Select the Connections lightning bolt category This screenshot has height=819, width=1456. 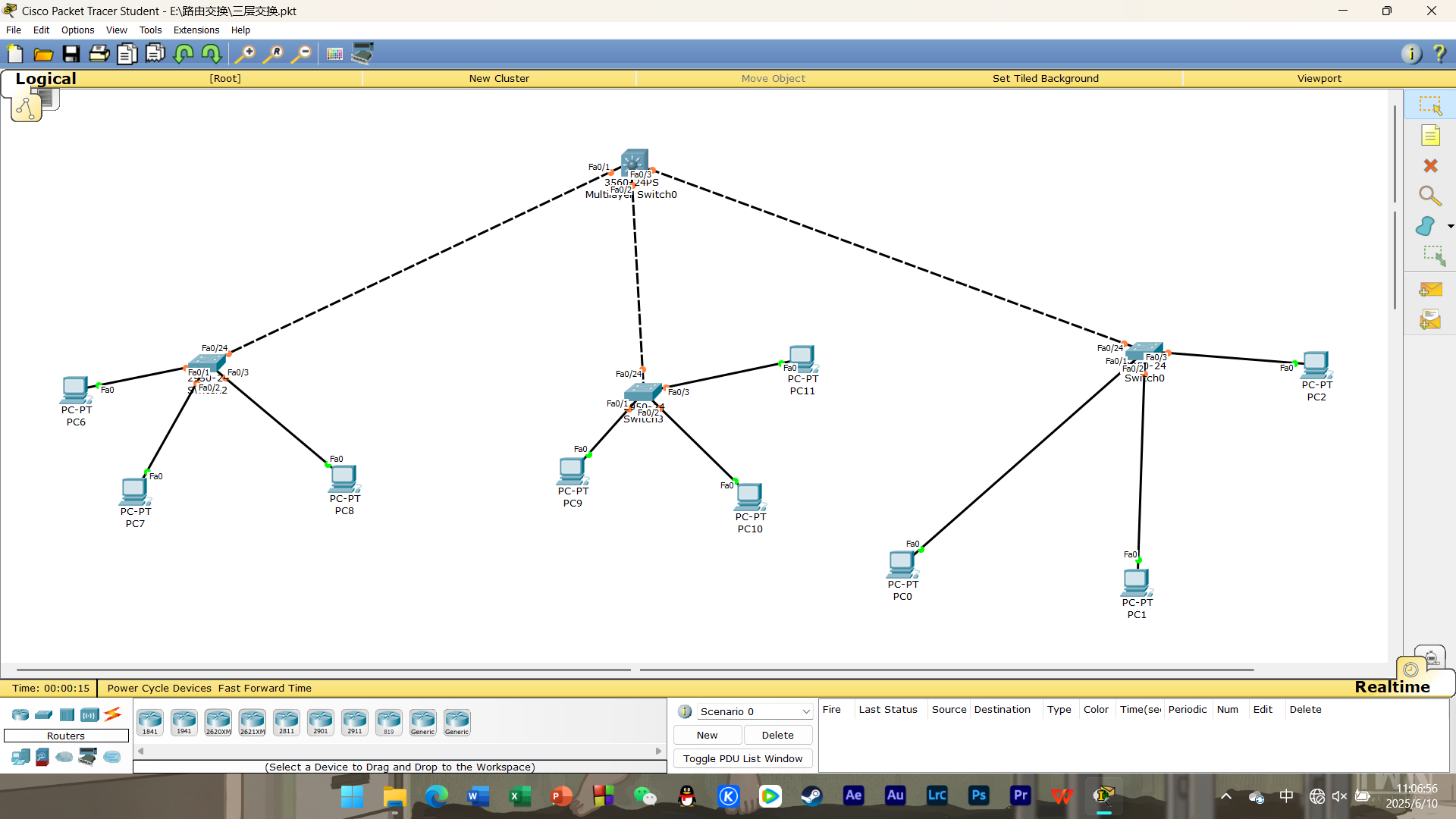point(113,714)
